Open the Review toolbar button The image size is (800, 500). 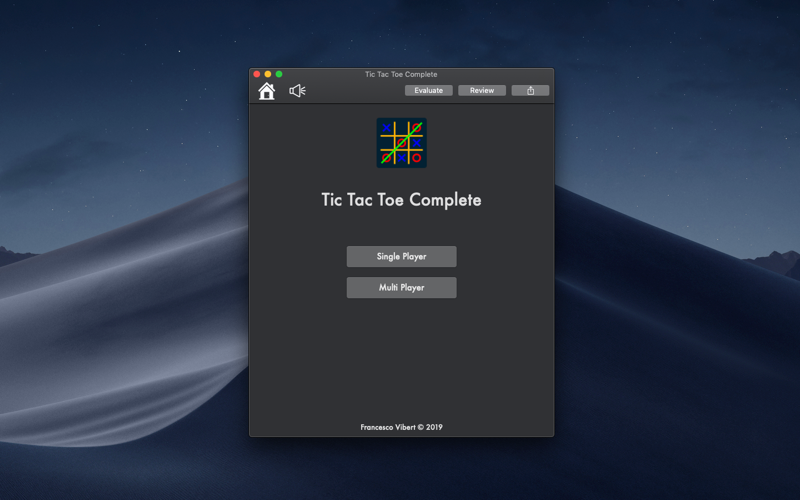(482, 90)
